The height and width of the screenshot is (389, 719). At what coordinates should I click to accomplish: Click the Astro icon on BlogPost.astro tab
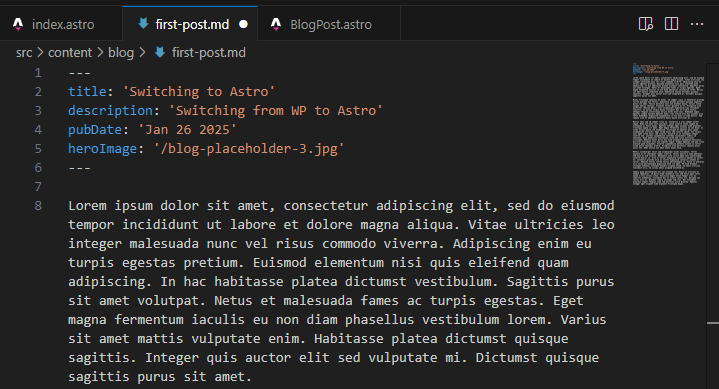point(276,24)
